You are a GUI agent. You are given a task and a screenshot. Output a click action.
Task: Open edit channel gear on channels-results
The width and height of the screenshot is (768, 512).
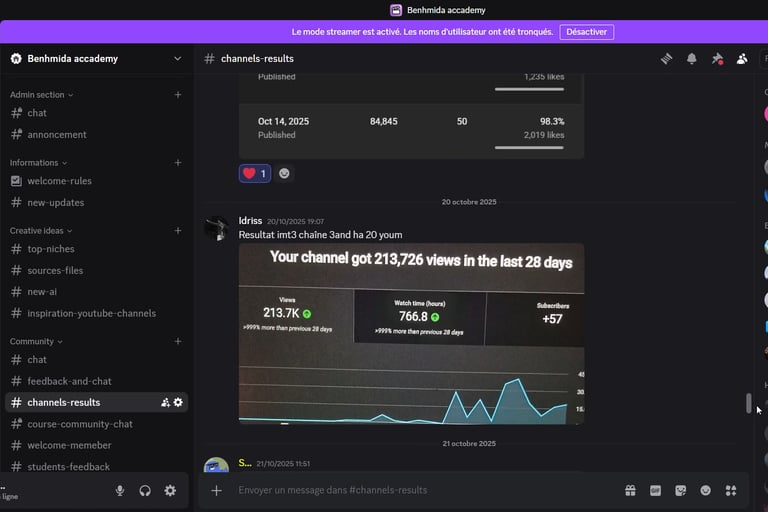point(178,402)
